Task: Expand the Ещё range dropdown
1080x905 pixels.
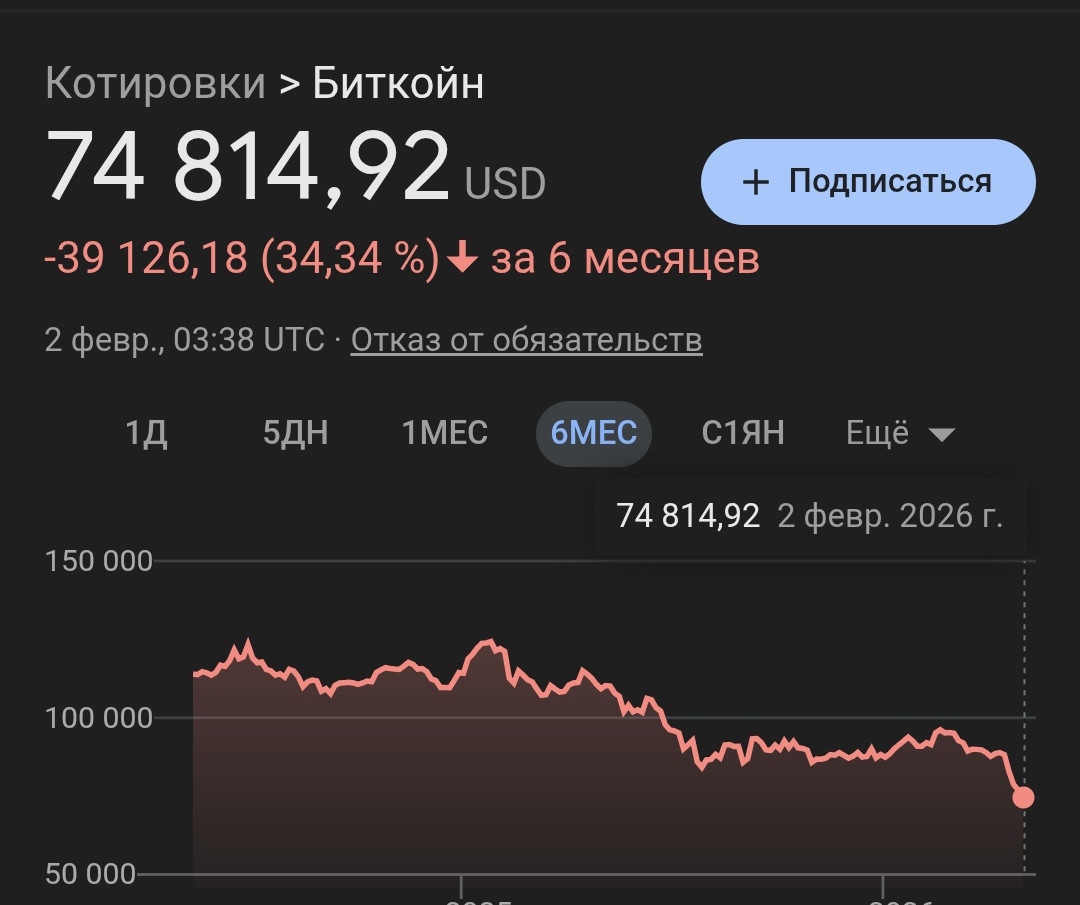Action: 900,433
